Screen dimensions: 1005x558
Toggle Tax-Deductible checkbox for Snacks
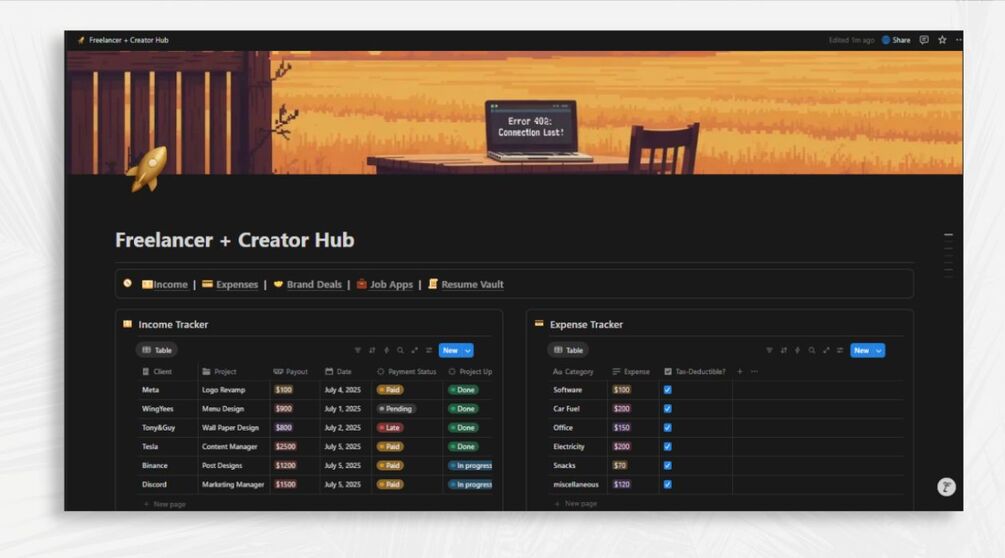(x=667, y=466)
